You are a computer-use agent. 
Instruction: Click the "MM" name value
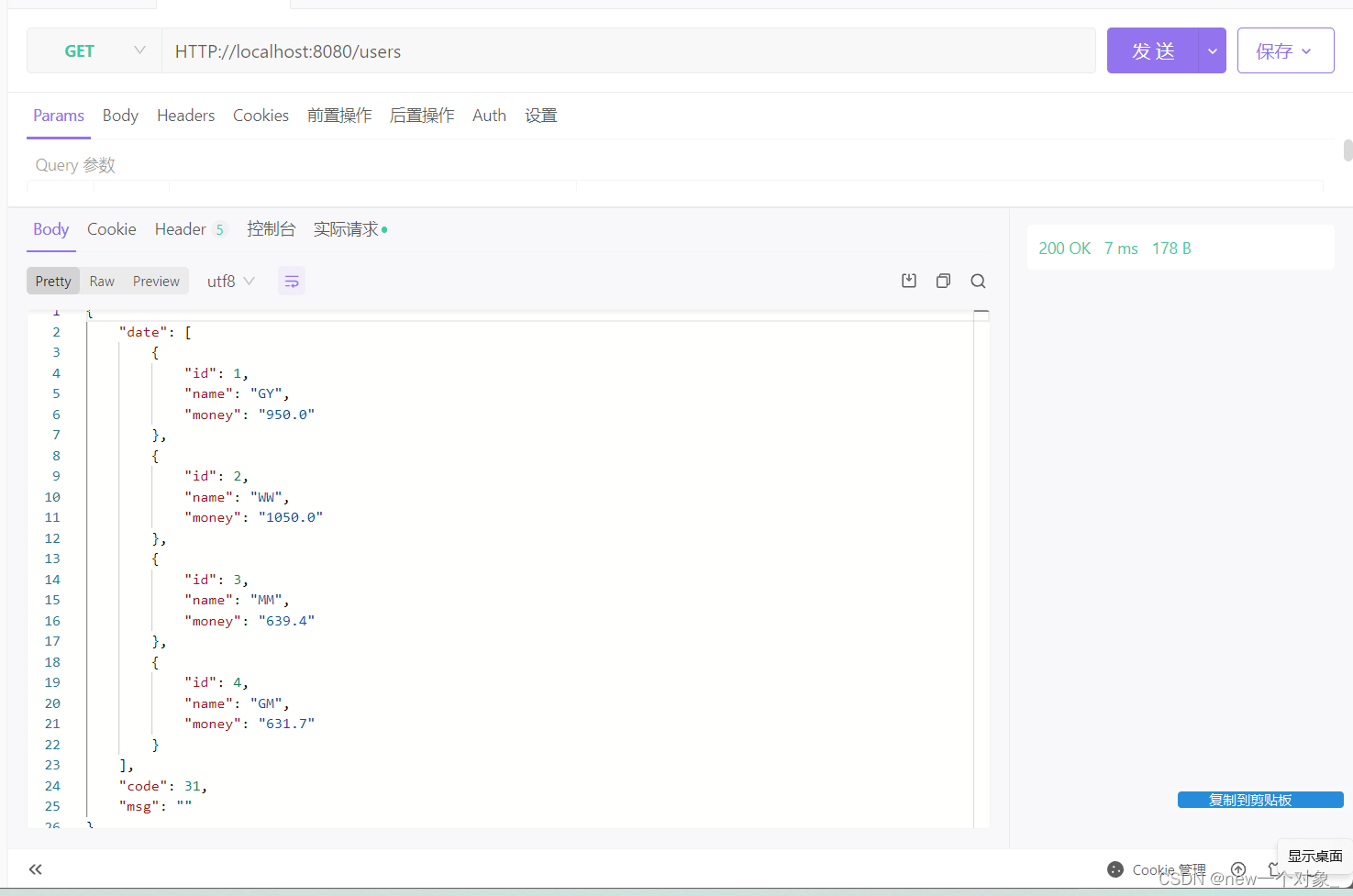(266, 600)
